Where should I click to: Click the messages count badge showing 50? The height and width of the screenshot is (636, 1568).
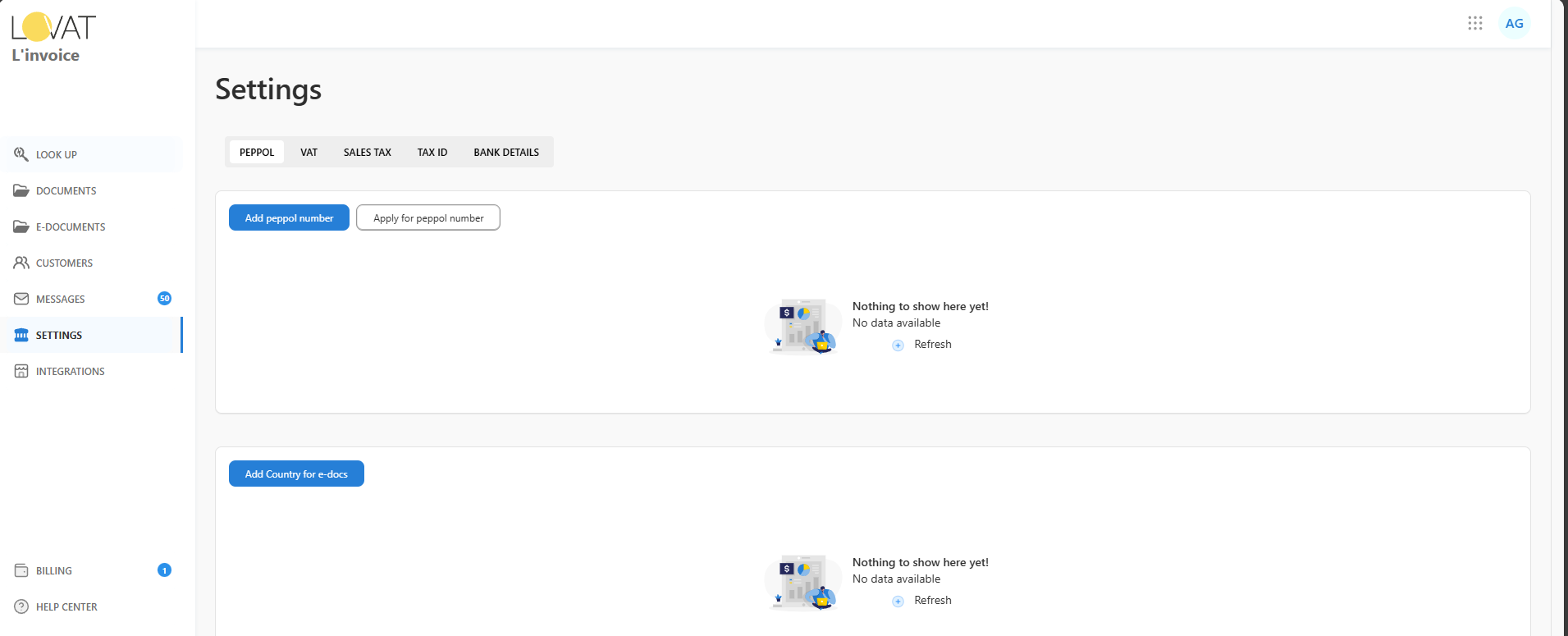coord(164,299)
